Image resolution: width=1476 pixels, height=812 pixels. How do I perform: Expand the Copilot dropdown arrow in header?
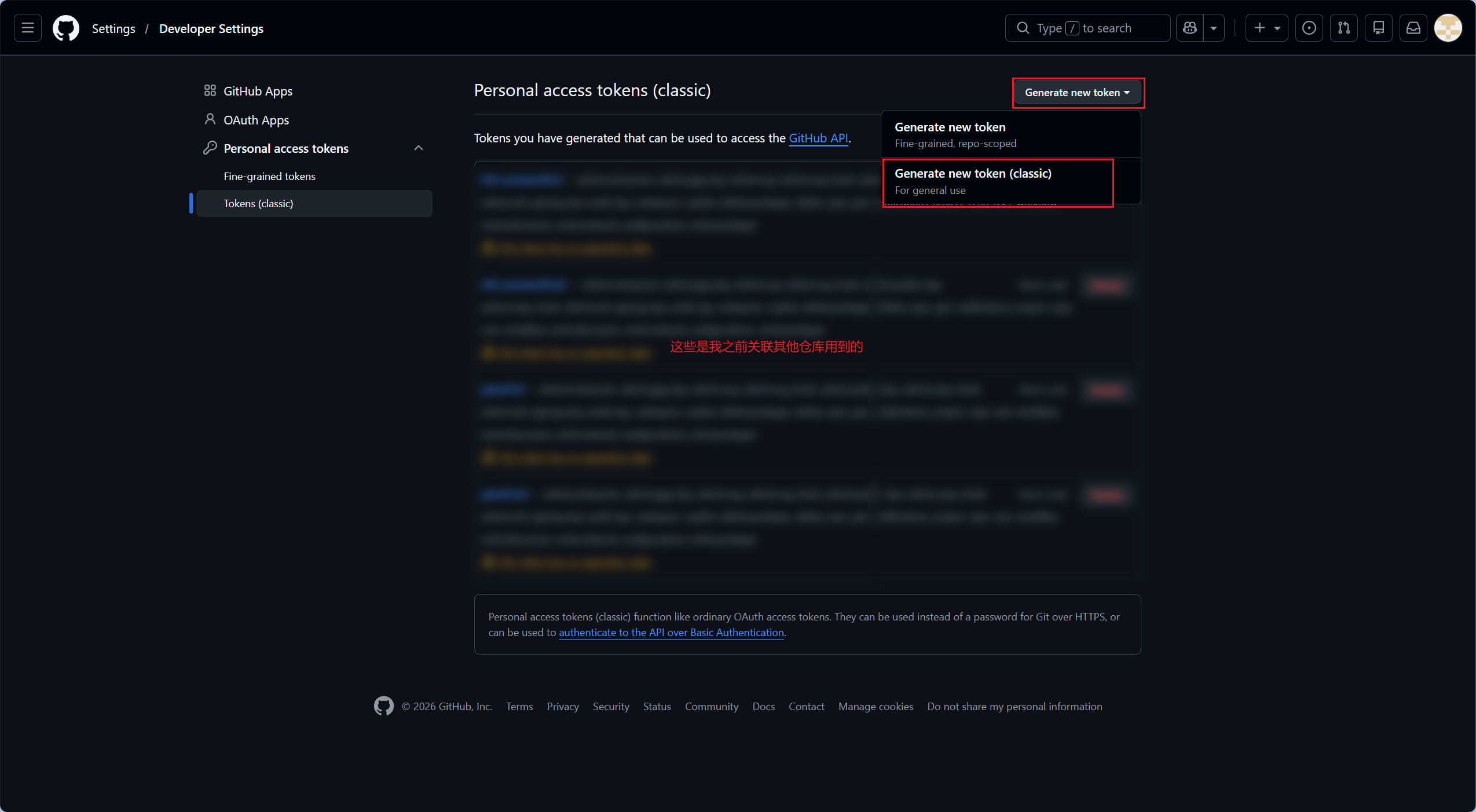coord(1214,28)
